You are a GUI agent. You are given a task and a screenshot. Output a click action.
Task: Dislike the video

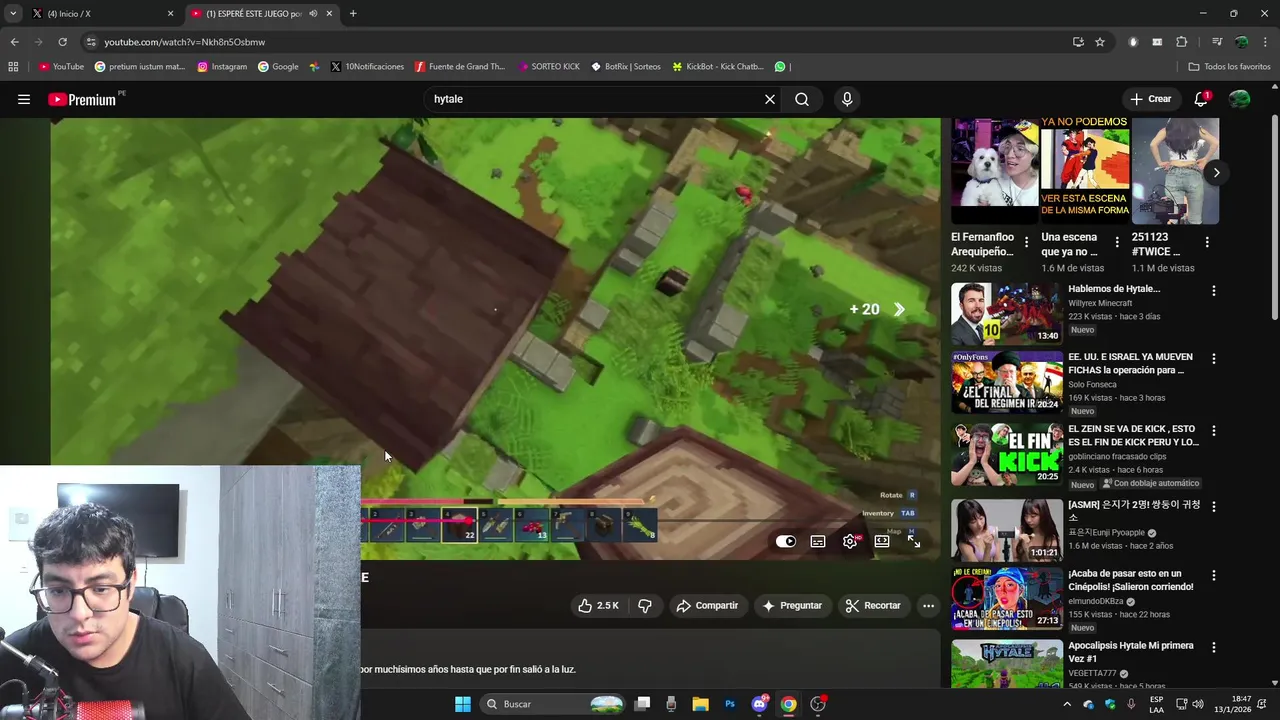(645, 606)
